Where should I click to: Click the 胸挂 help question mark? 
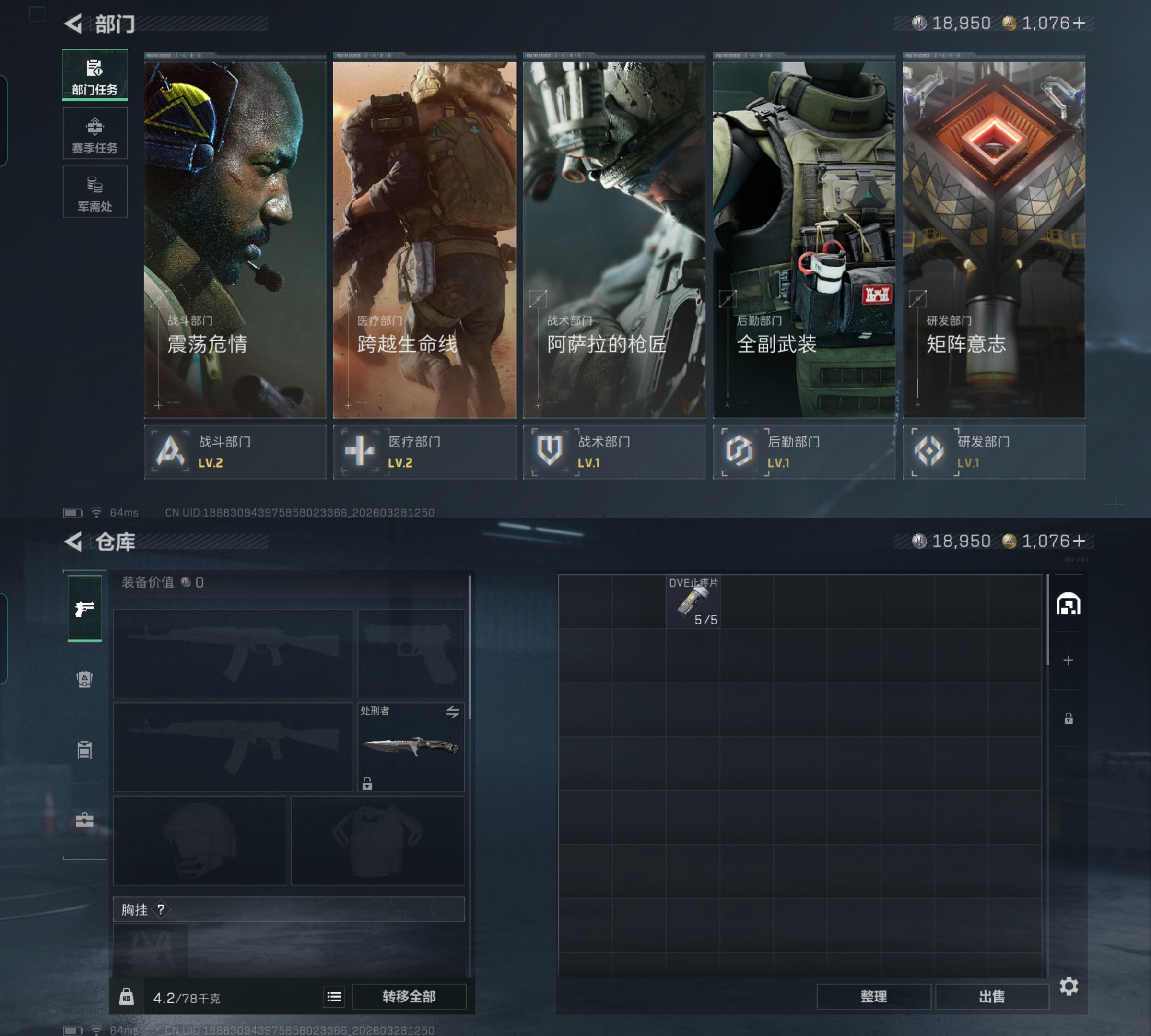coord(161,909)
